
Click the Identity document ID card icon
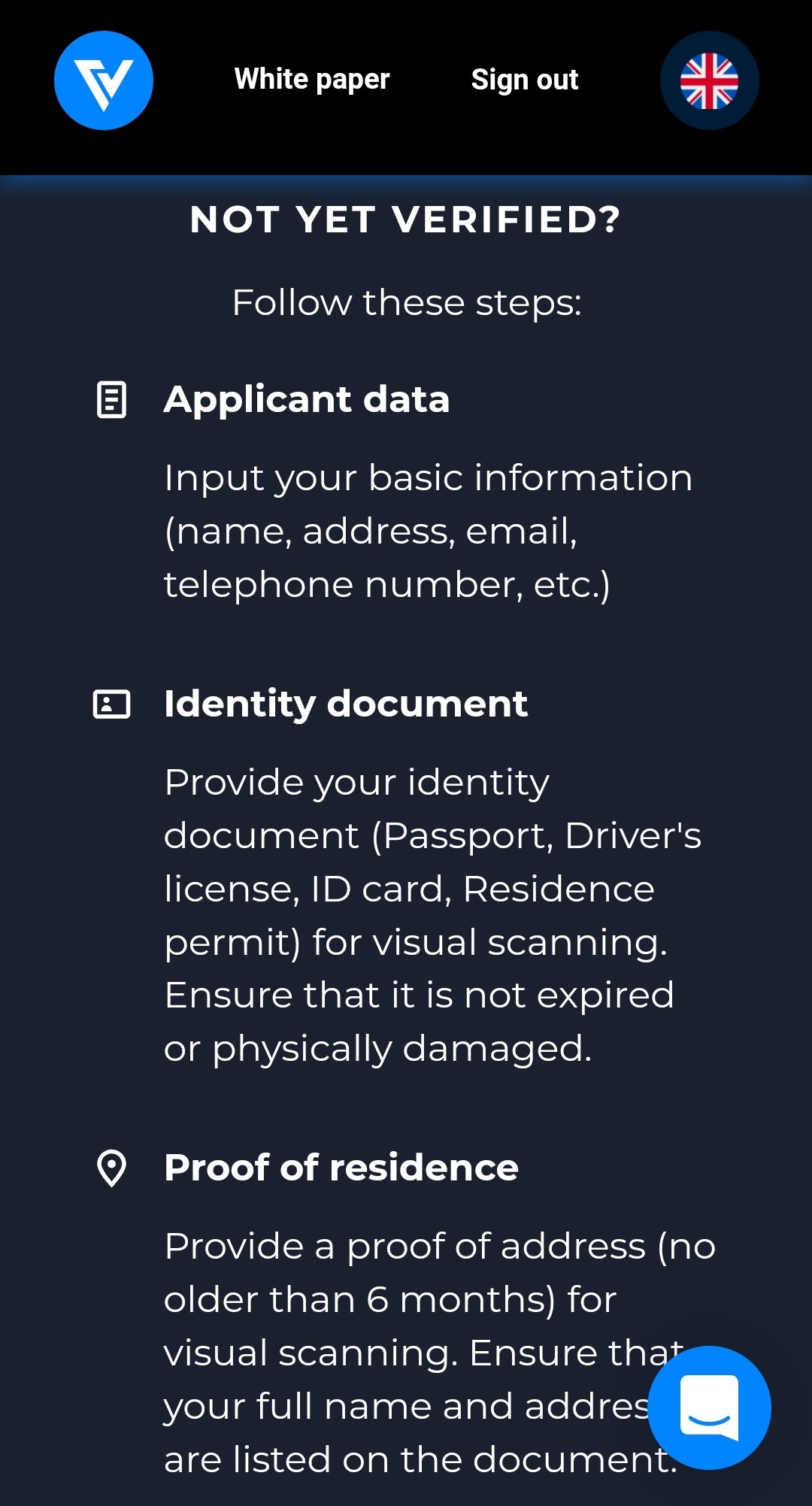point(111,705)
